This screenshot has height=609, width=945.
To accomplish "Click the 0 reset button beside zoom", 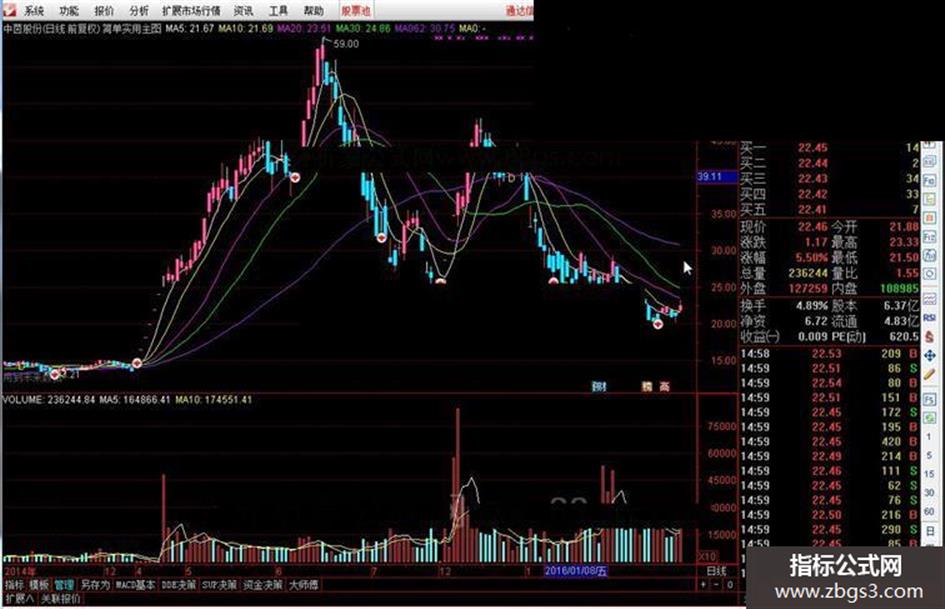I will coord(730,585).
